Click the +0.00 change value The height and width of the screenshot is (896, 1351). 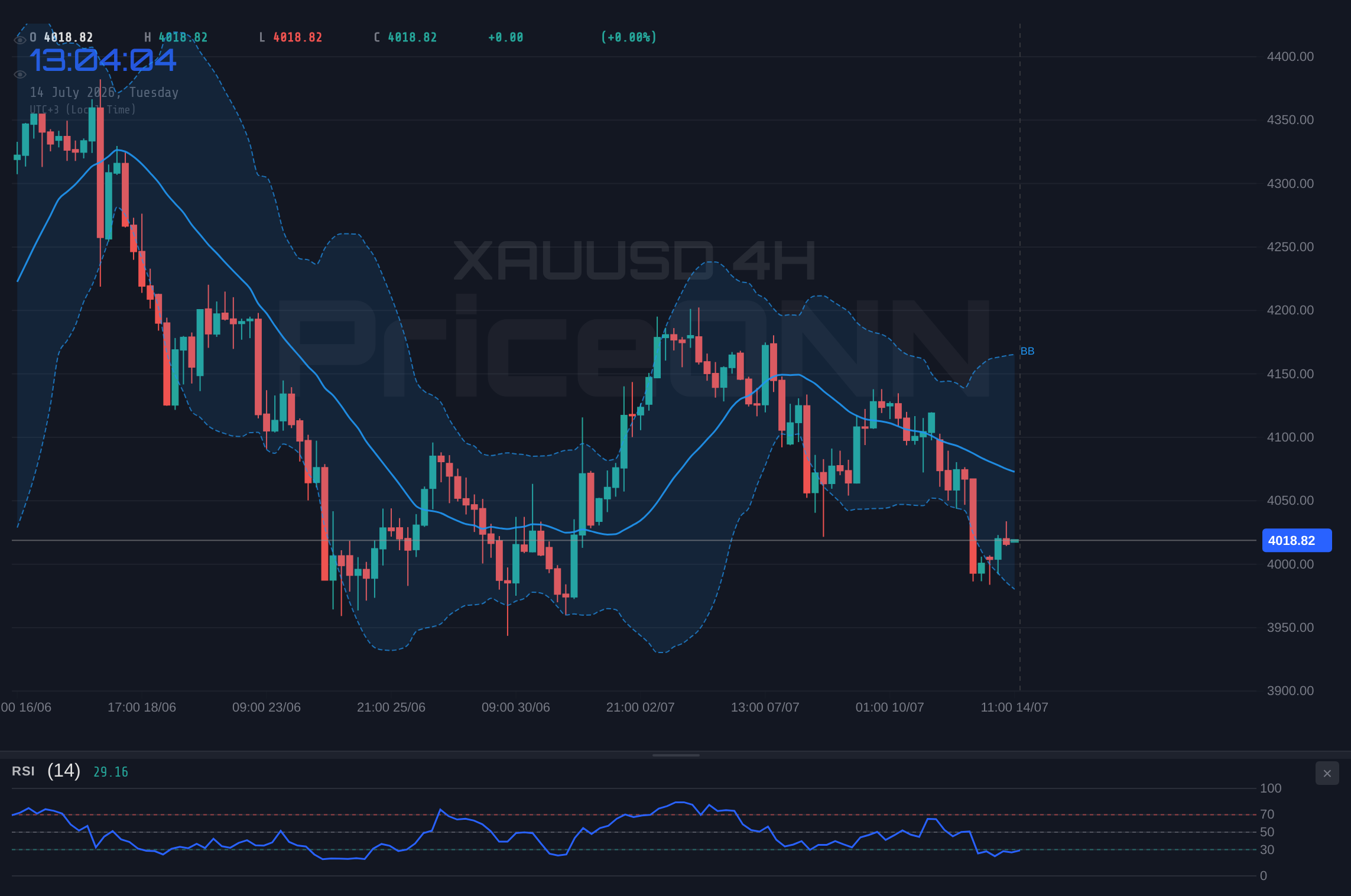pos(506,37)
